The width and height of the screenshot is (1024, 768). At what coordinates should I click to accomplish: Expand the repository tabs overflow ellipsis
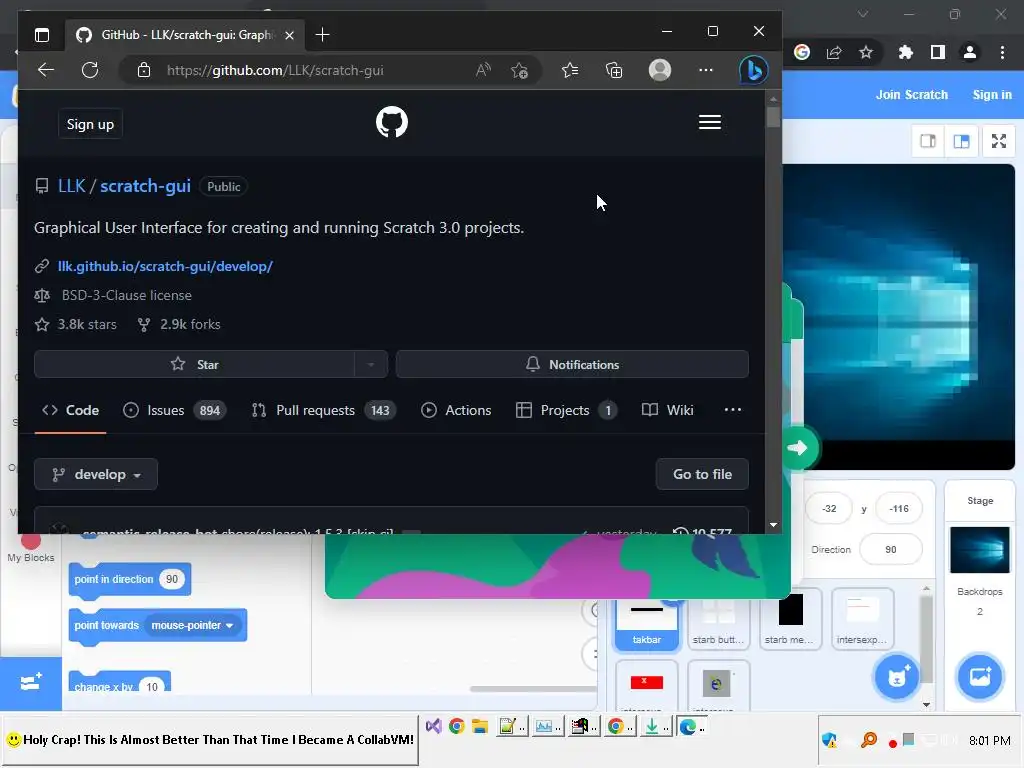[733, 409]
